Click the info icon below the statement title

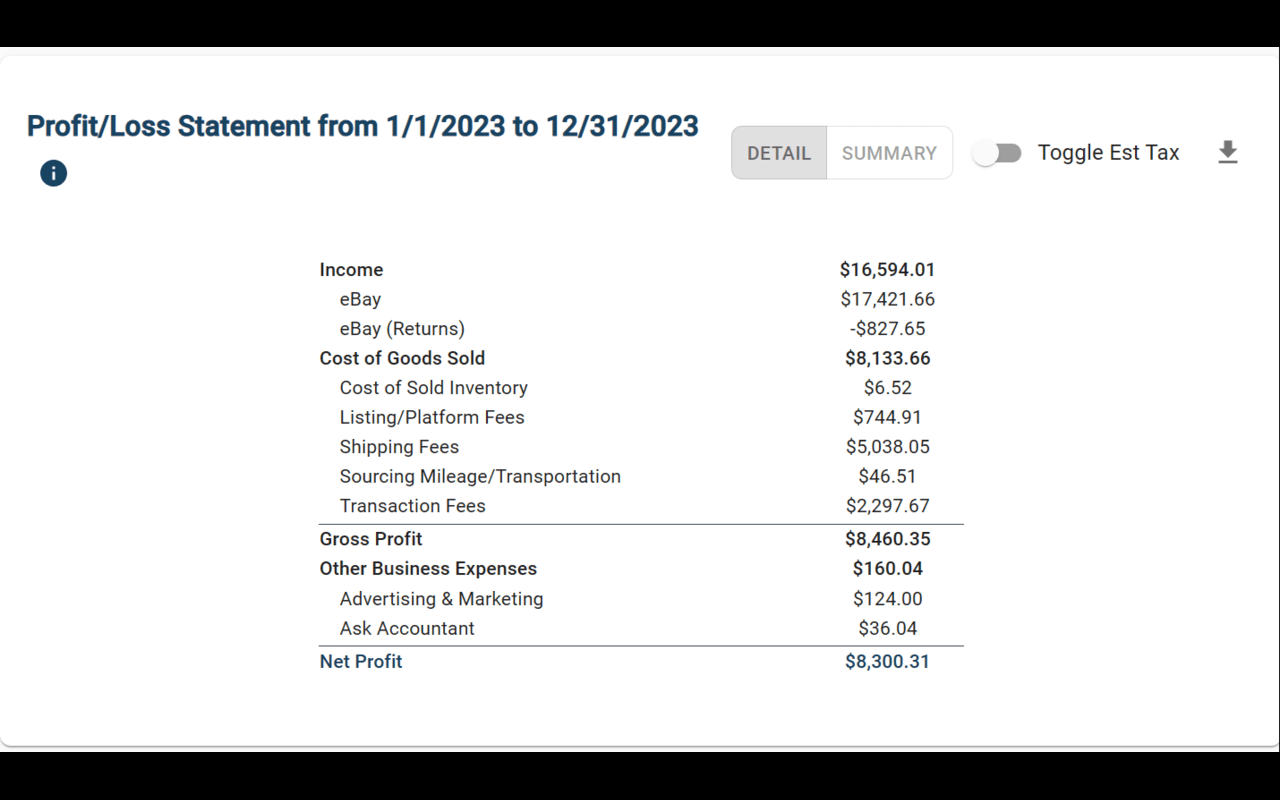click(x=53, y=173)
